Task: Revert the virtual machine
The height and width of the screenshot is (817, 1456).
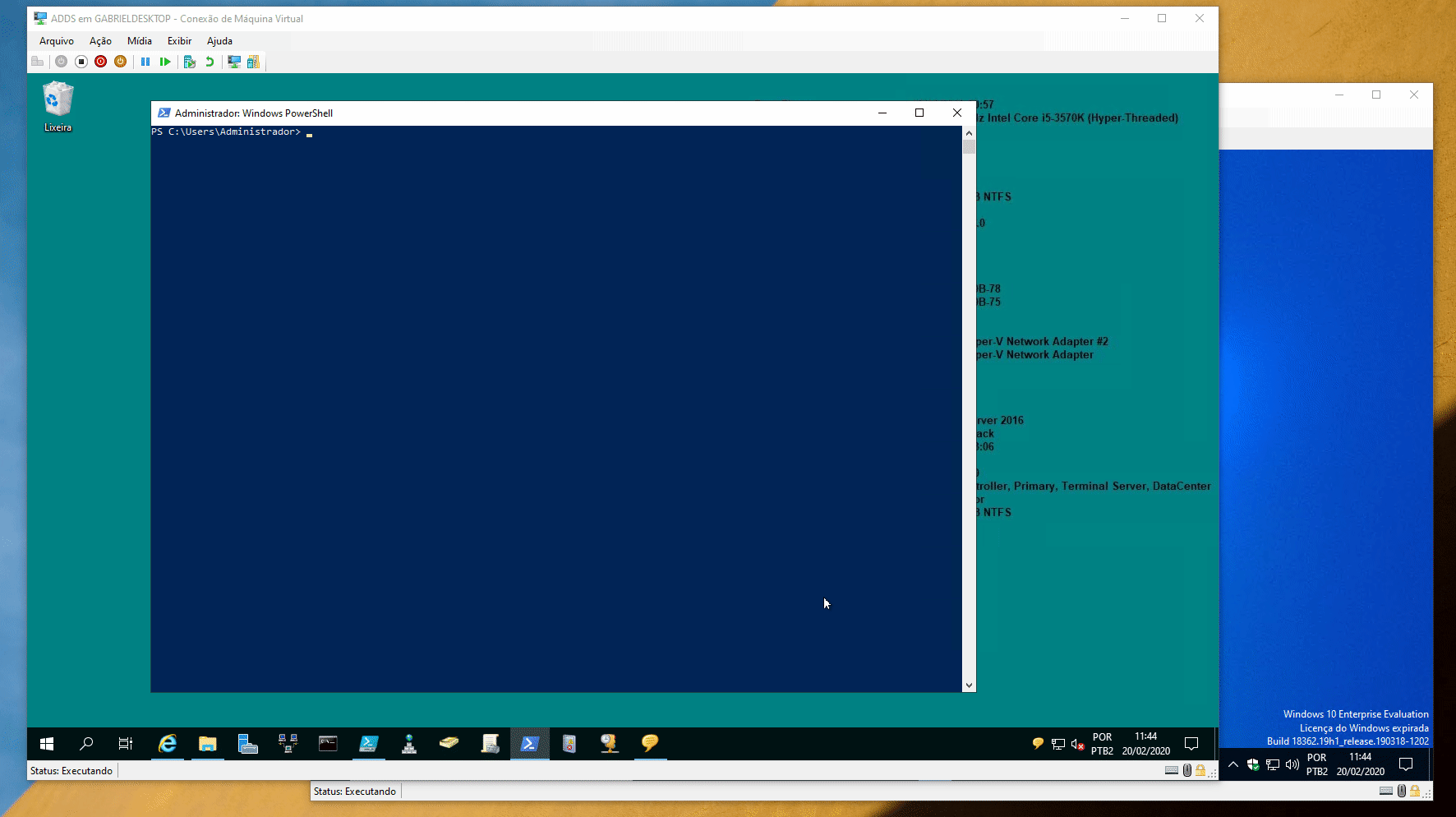Action: click(210, 62)
